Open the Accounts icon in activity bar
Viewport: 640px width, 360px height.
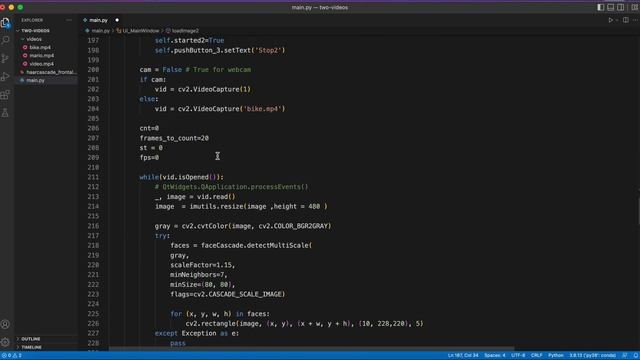[x=5, y=324]
